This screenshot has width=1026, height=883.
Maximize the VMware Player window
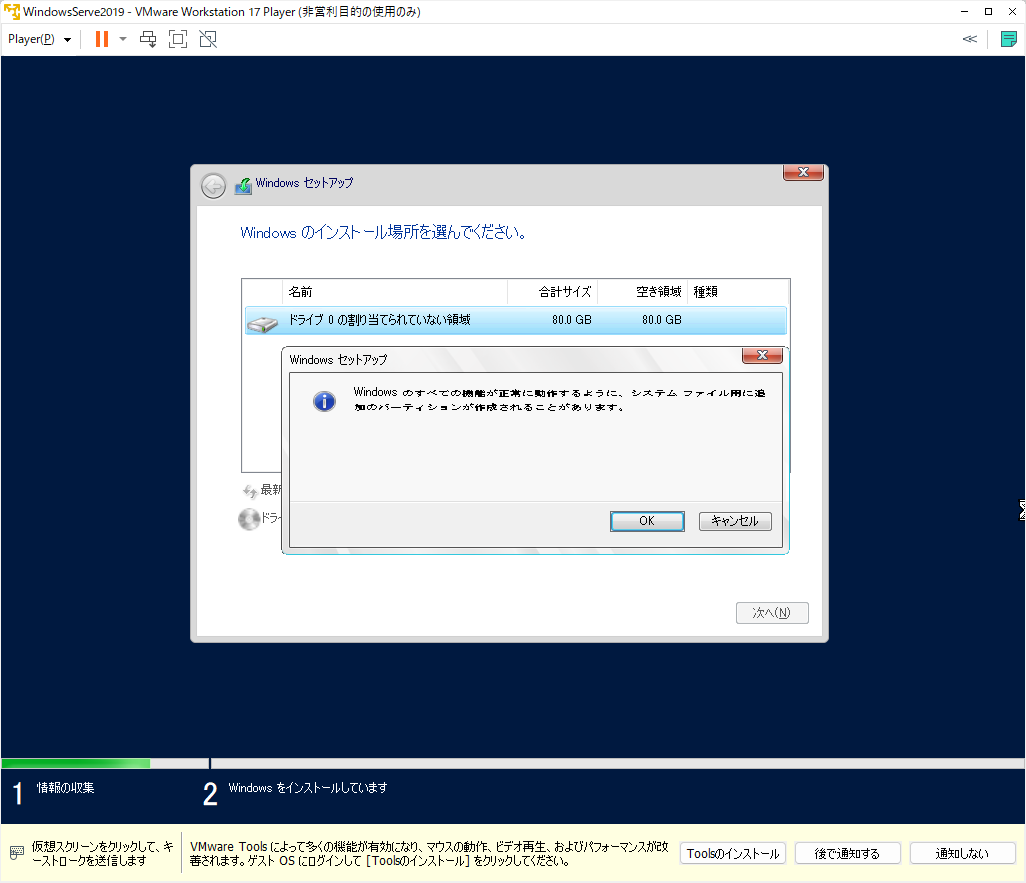coord(989,12)
